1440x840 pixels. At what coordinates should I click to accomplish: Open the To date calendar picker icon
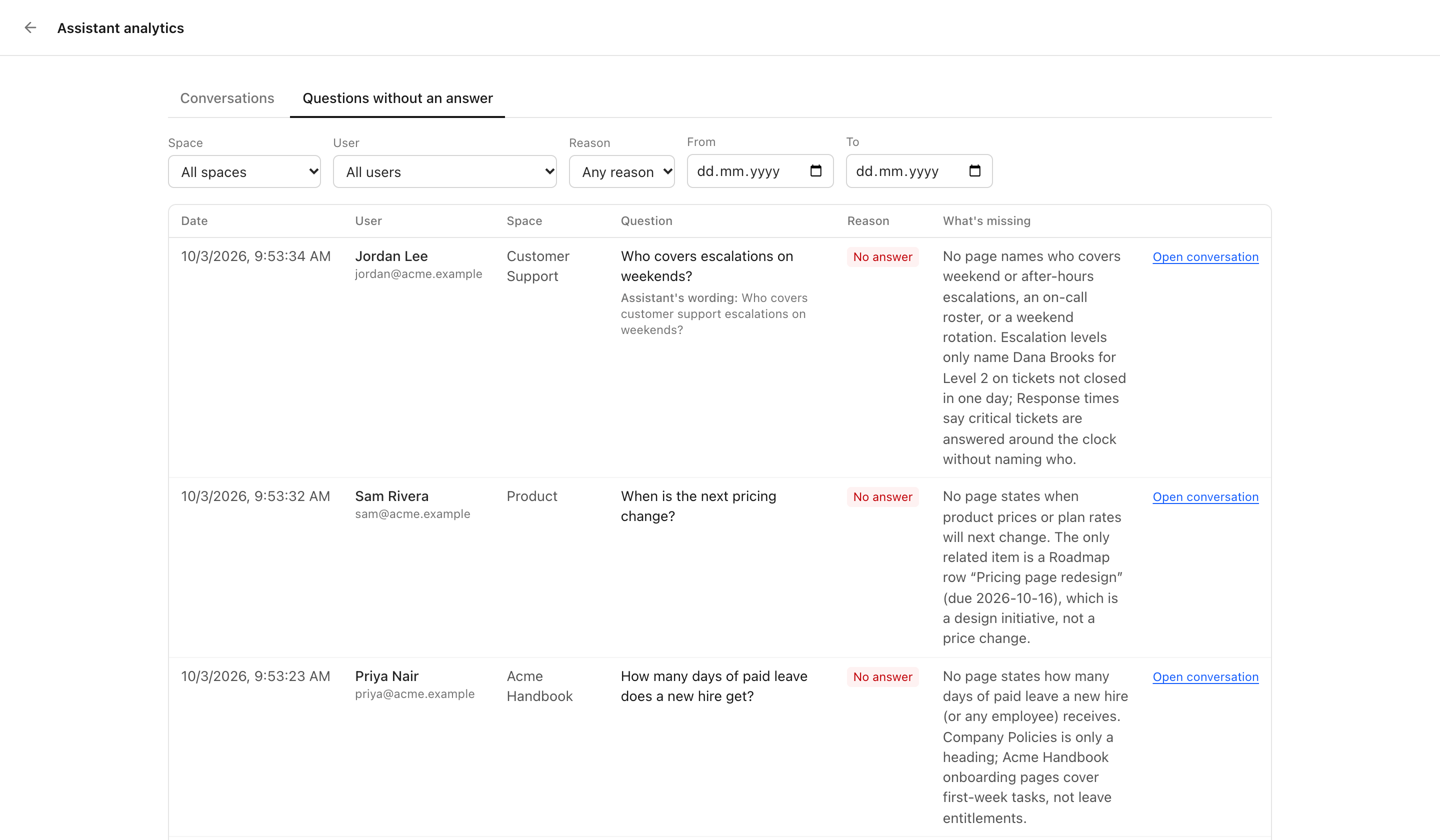(x=974, y=171)
